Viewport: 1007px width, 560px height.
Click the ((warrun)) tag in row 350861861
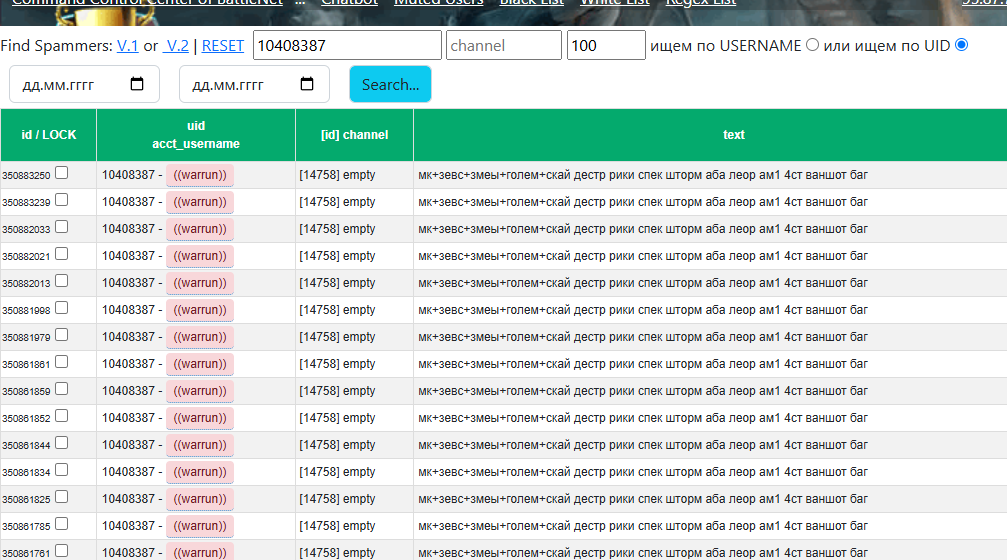pos(200,364)
